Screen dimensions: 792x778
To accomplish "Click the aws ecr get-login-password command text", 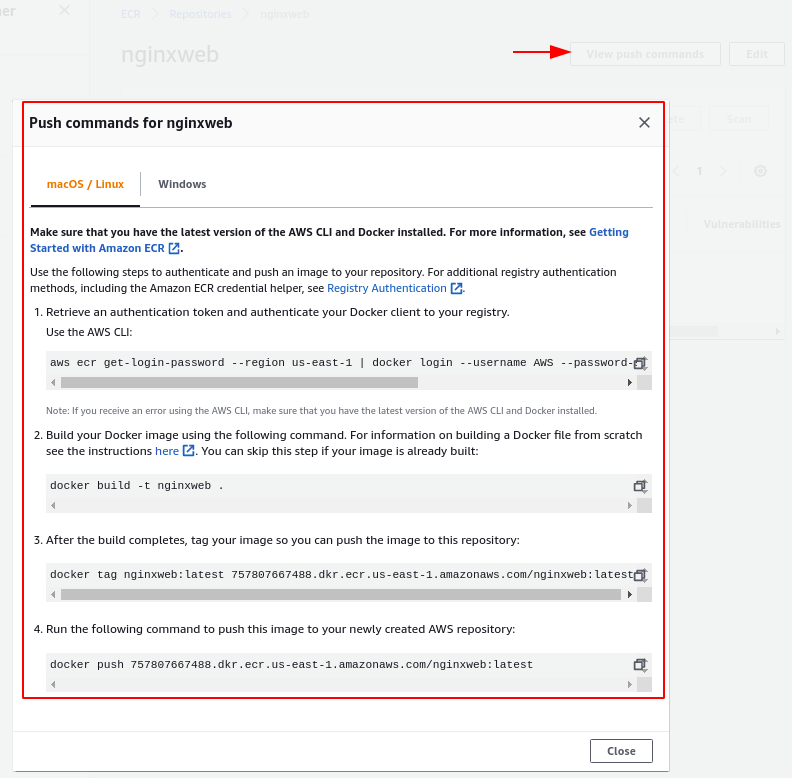I will pos(341,363).
